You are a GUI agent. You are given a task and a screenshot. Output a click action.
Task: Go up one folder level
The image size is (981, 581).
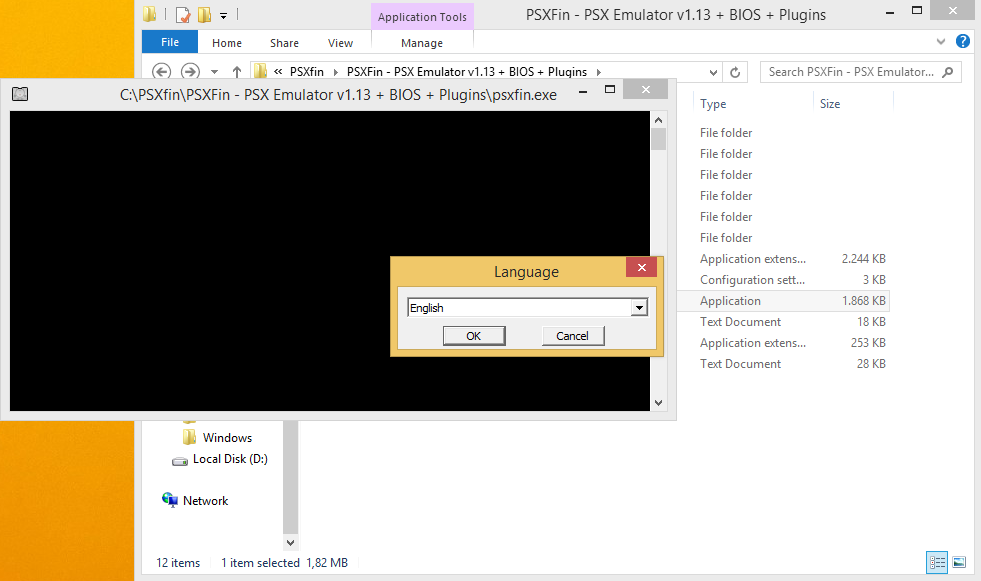(235, 71)
